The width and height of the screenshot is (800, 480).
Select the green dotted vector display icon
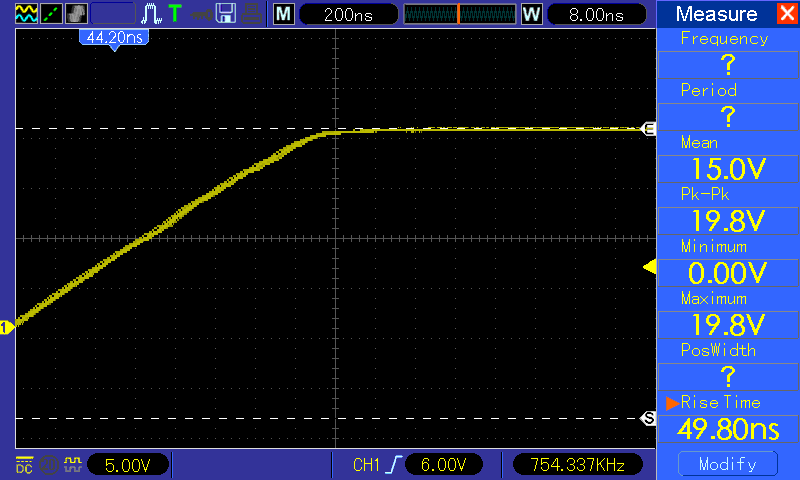(52, 14)
